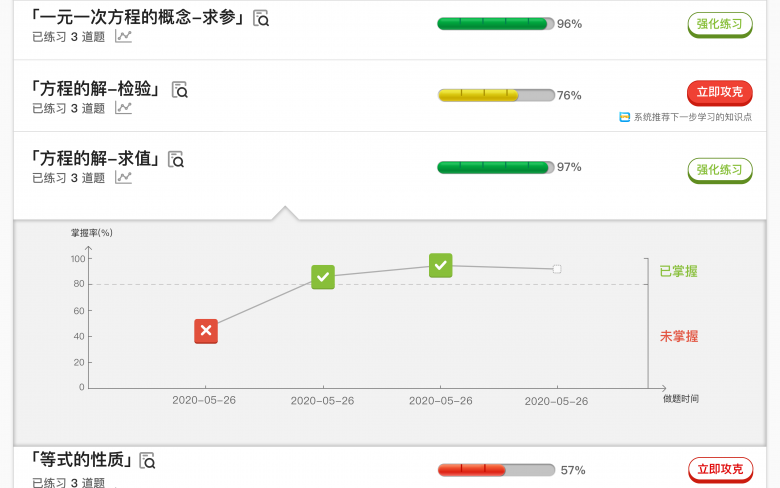Click the empty square final chart point
Viewport: 780px width, 488px height.
(x=557, y=269)
